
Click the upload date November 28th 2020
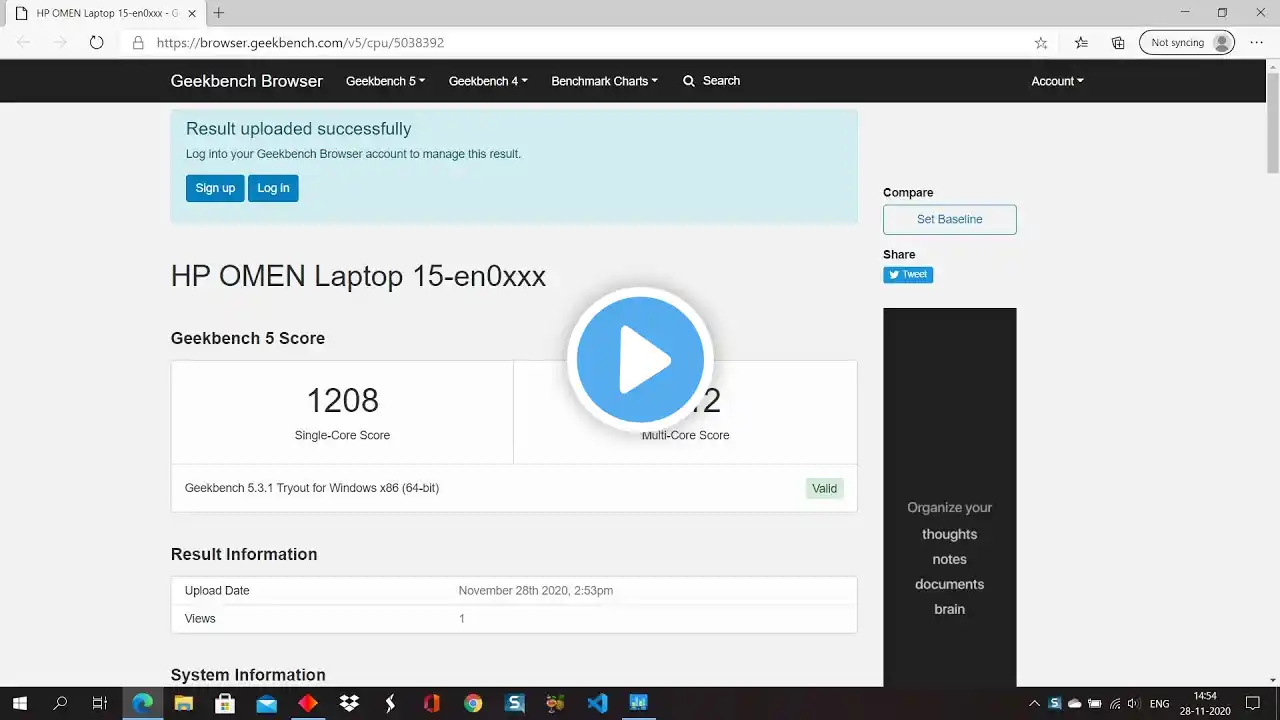[536, 590]
